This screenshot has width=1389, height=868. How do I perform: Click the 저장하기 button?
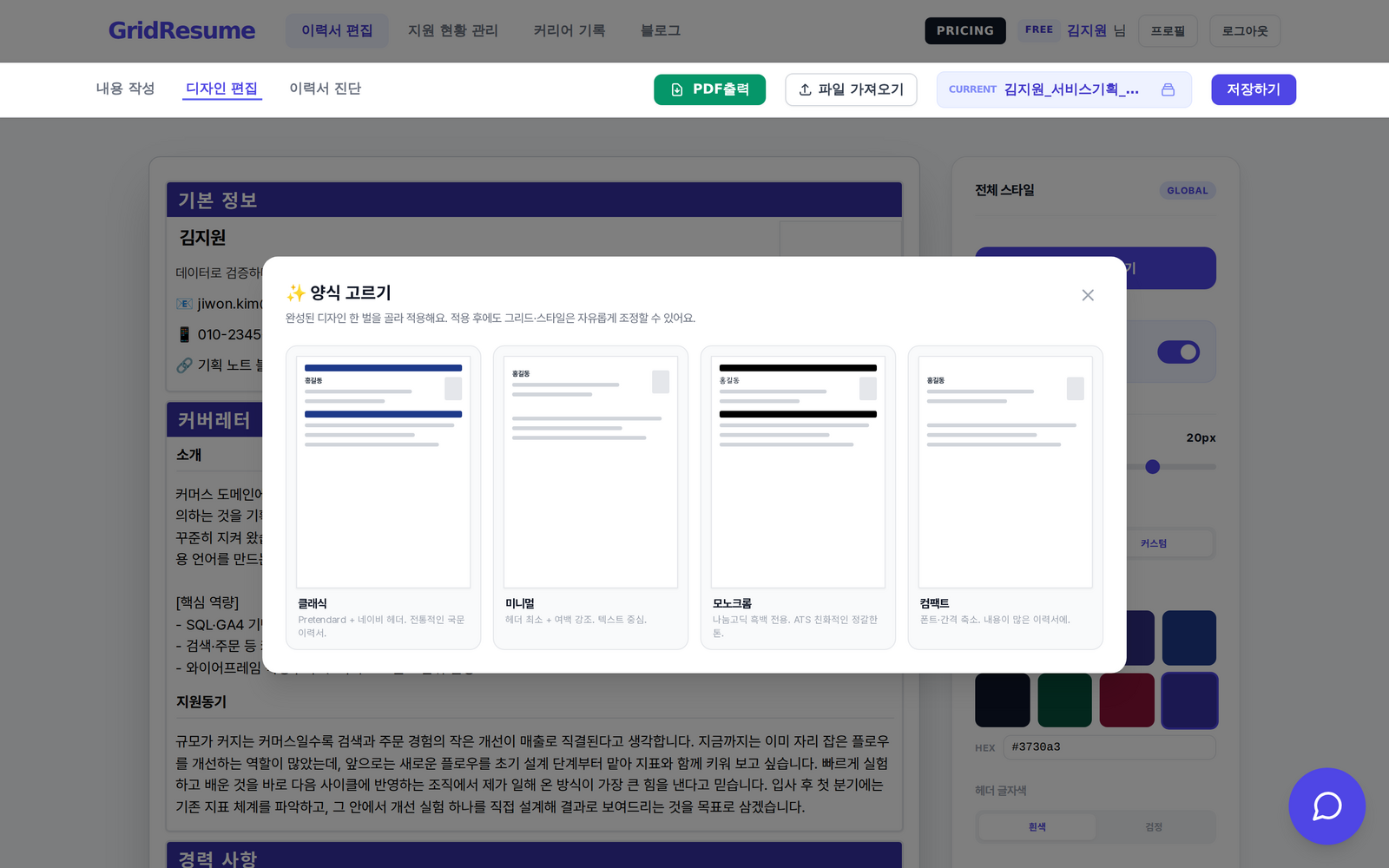click(x=1254, y=89)
